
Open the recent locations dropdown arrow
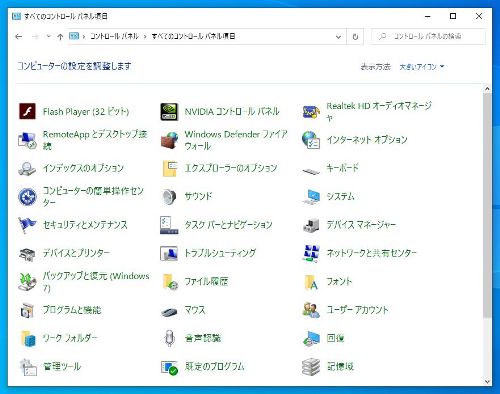pos(48,36)
